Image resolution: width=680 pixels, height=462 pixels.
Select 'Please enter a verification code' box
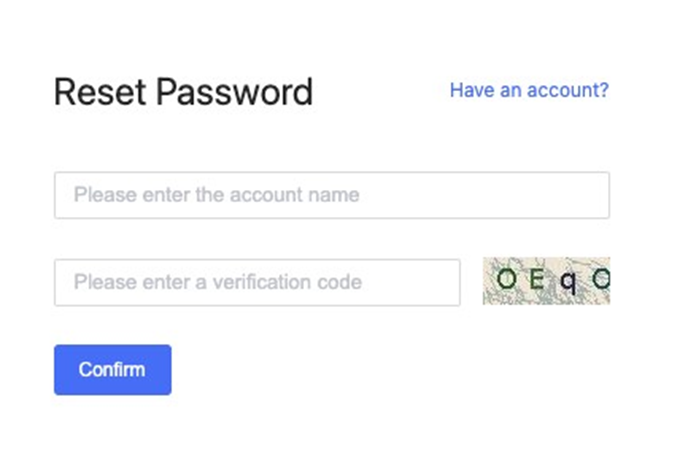(257, 282)
